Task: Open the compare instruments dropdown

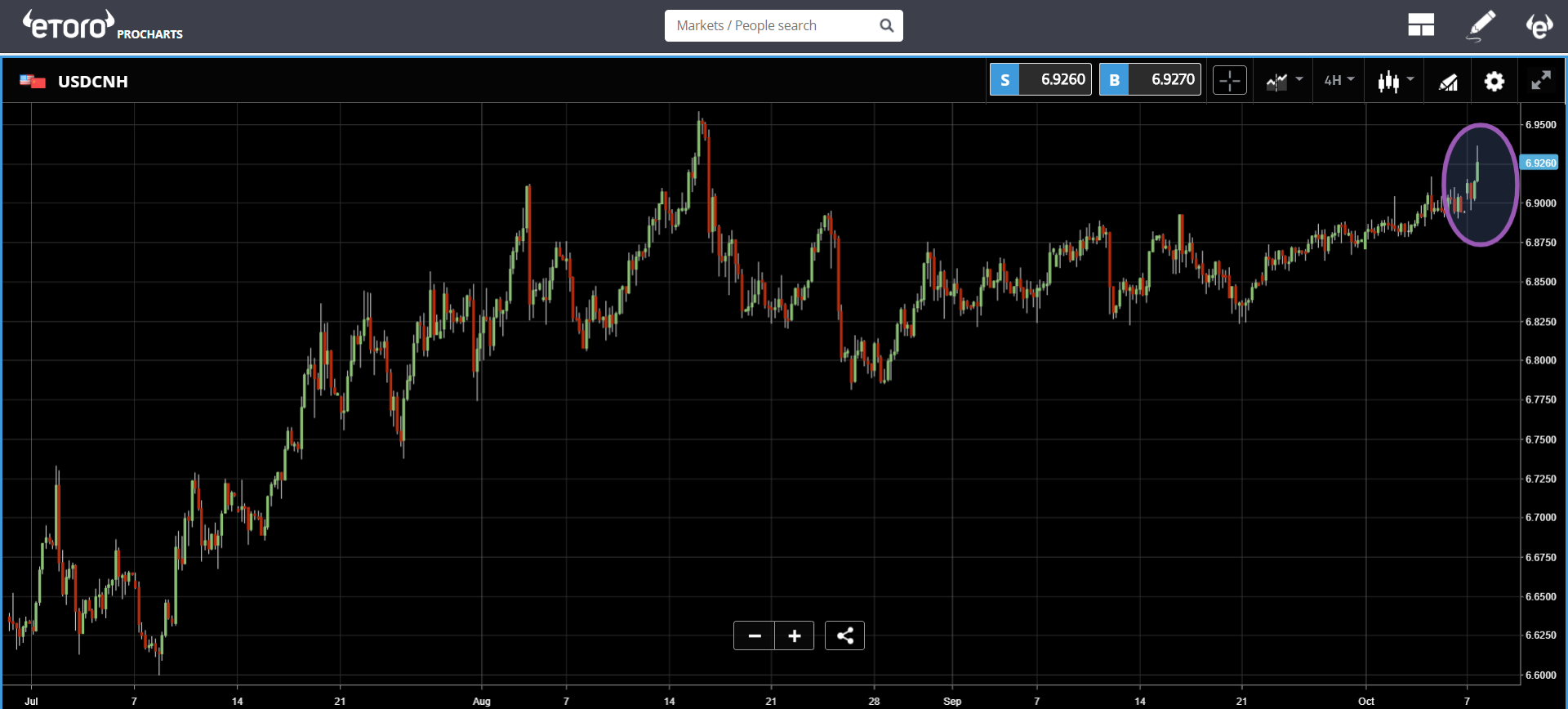Action: click(1284, 81)
